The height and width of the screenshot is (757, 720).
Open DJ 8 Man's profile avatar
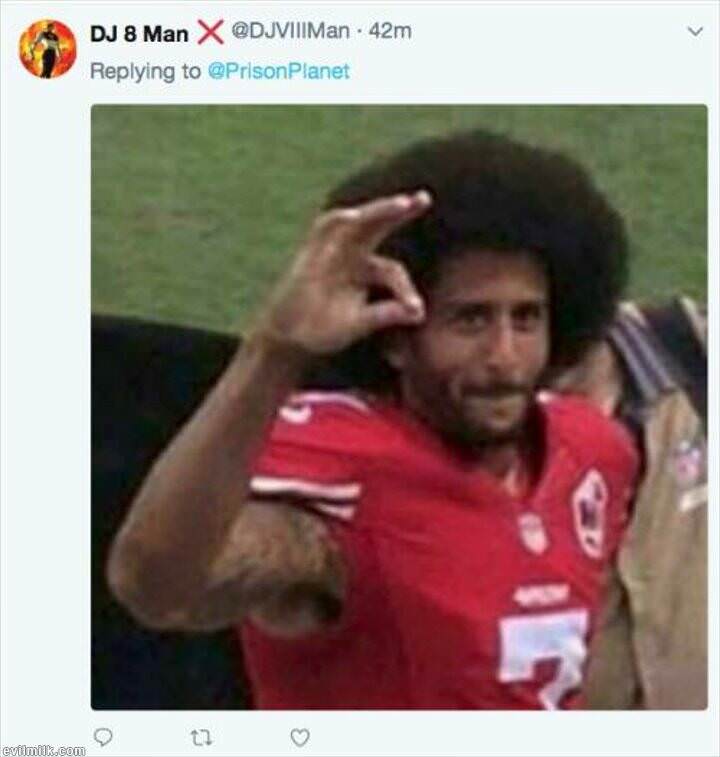pos(48,49)
